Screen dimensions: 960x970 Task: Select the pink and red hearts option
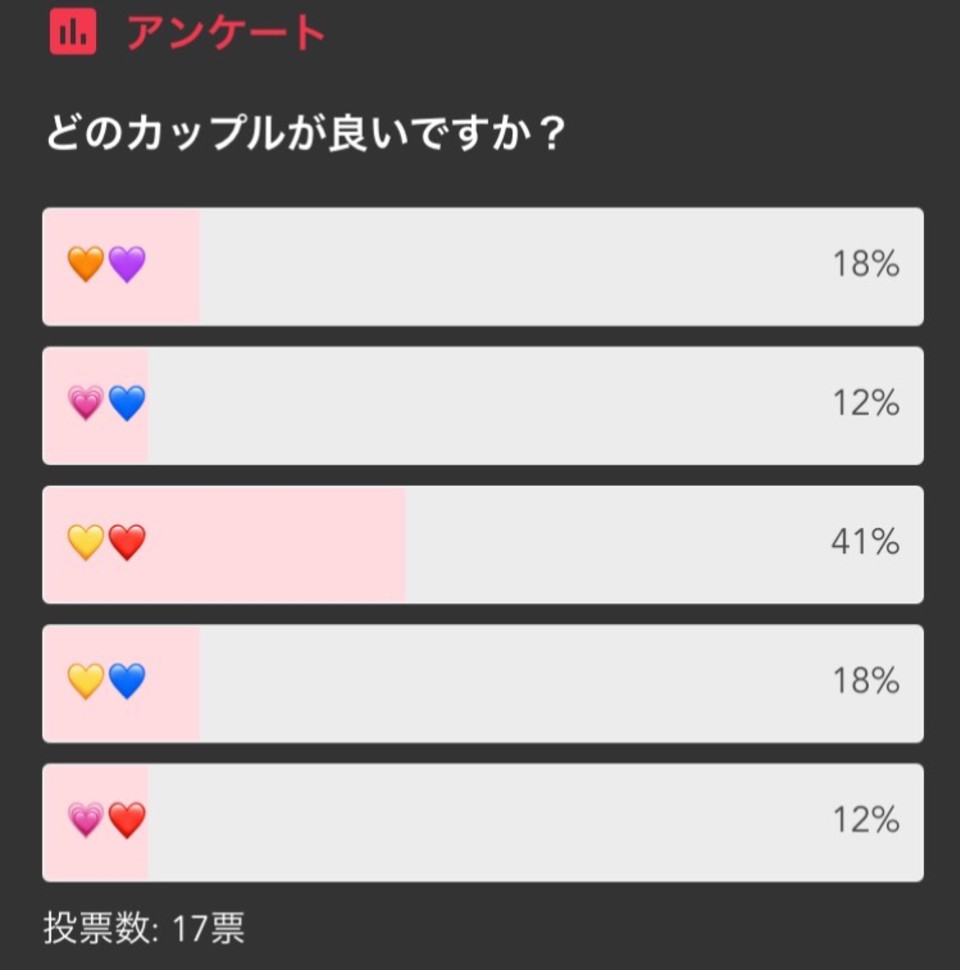click(x=482, y=823)
